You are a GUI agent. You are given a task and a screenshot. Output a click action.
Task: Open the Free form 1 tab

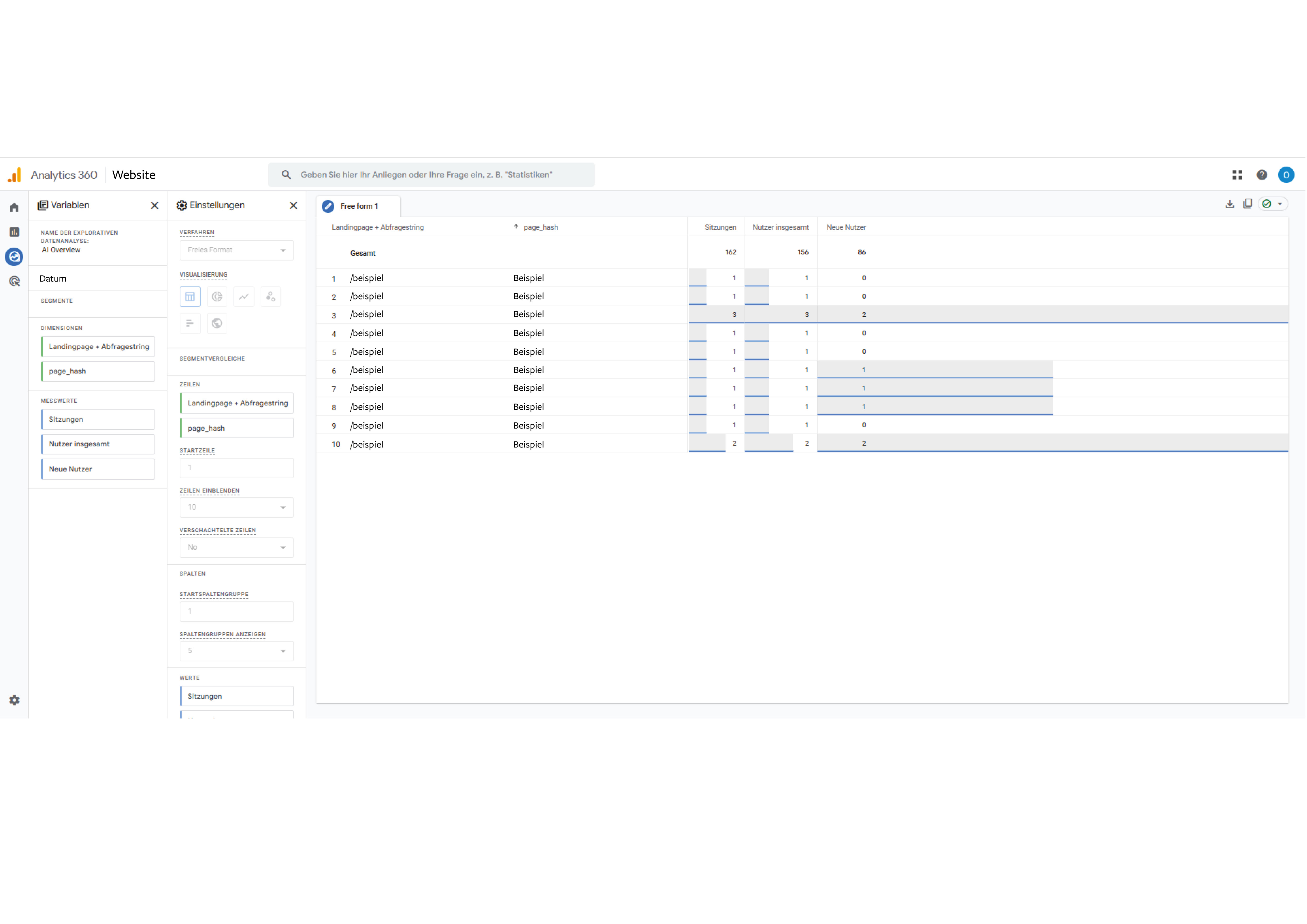click(x=359, y=206)
